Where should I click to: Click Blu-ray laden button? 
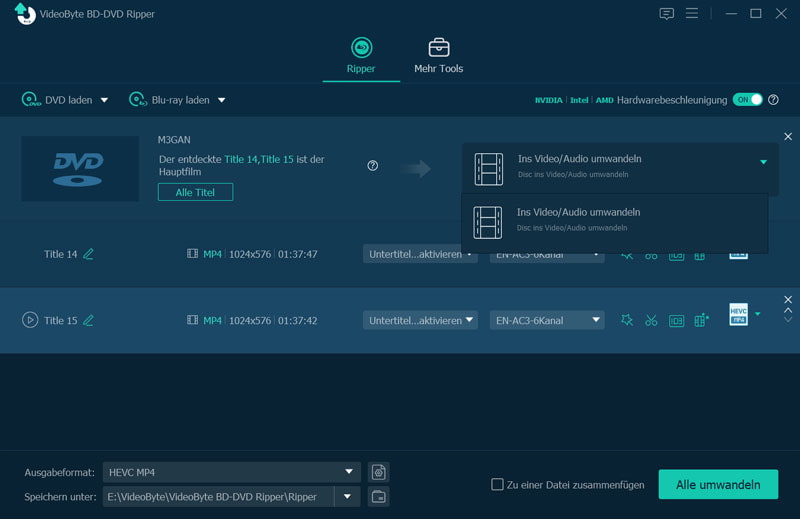pos(169,100)
